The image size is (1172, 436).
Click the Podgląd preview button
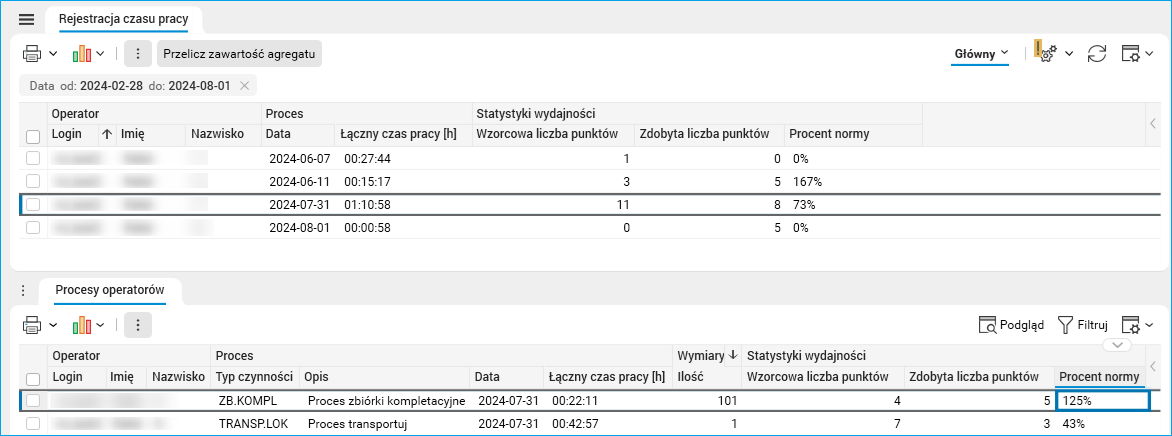click(x=1011, y=325)
